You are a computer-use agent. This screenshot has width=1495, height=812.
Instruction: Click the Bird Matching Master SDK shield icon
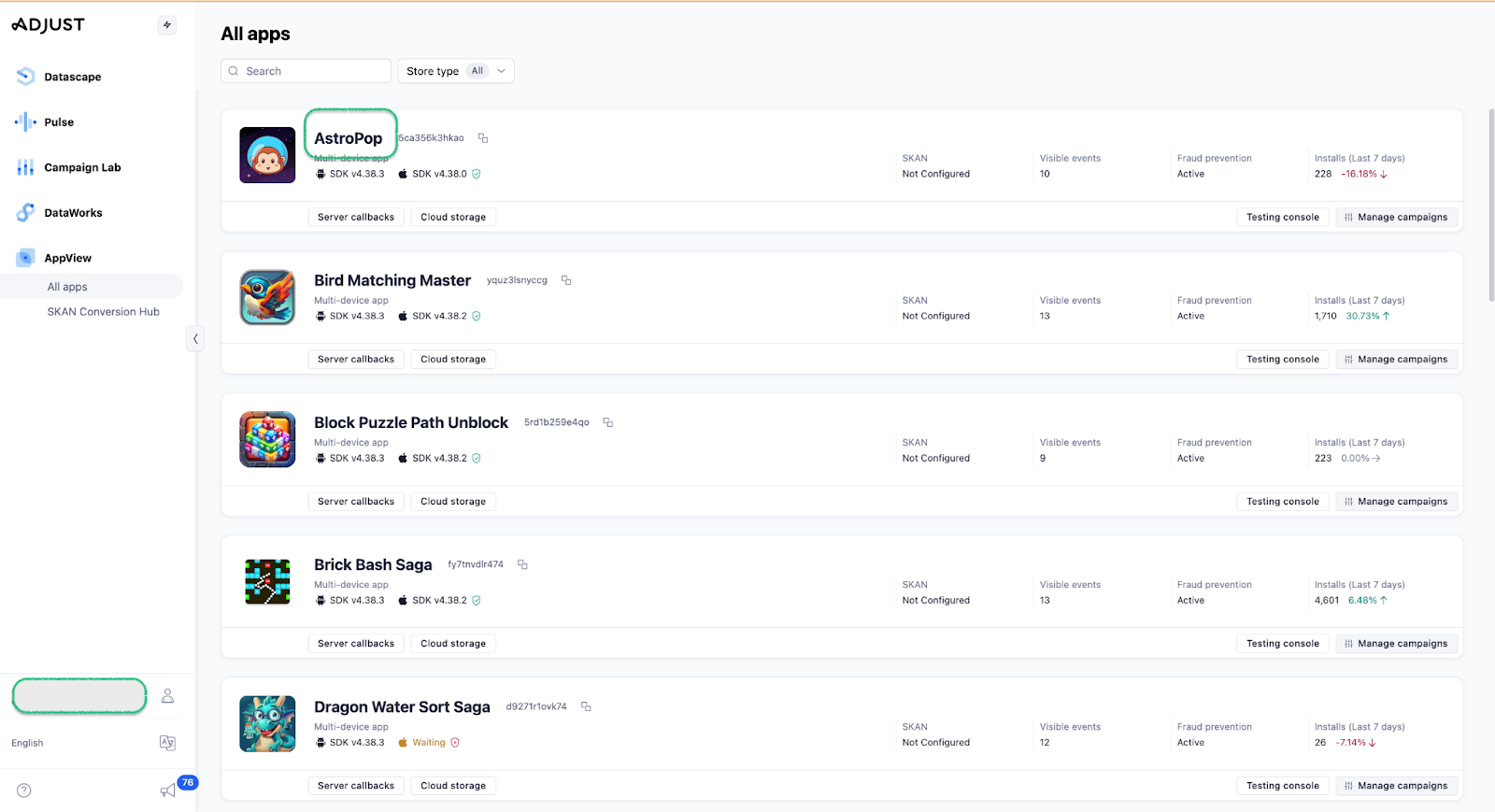click(x=477, y=316)
